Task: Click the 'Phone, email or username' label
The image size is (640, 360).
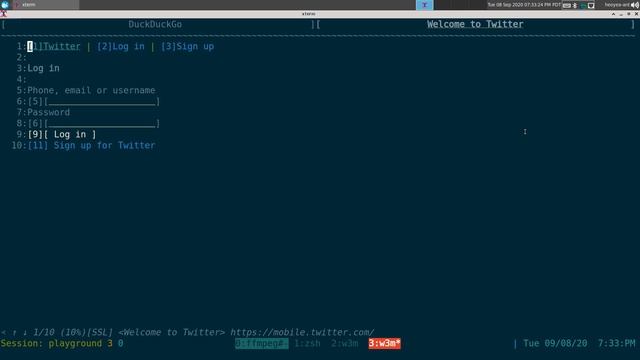Action: pyautogui.click(x=91, y=90)
